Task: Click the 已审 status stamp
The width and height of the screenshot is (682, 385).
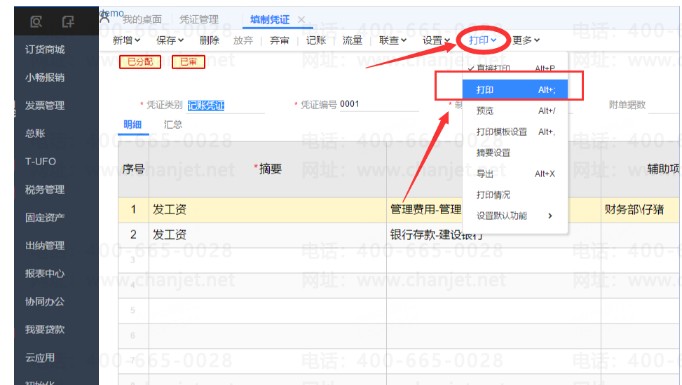Action: [x=188, y=62]
